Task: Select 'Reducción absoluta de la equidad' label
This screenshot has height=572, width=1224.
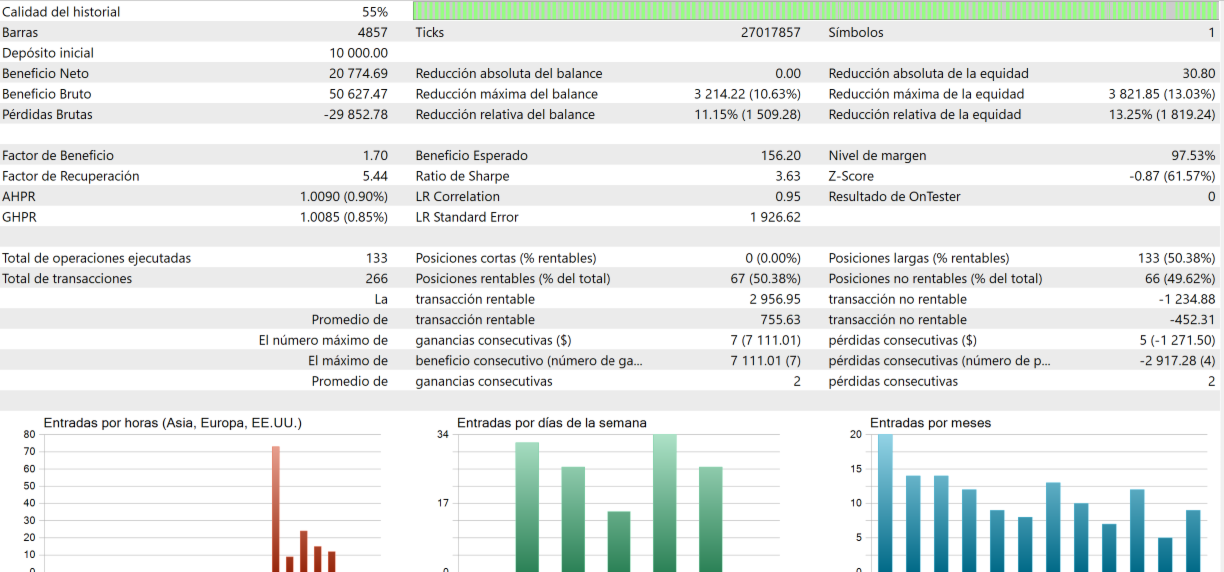Action: 929,73
